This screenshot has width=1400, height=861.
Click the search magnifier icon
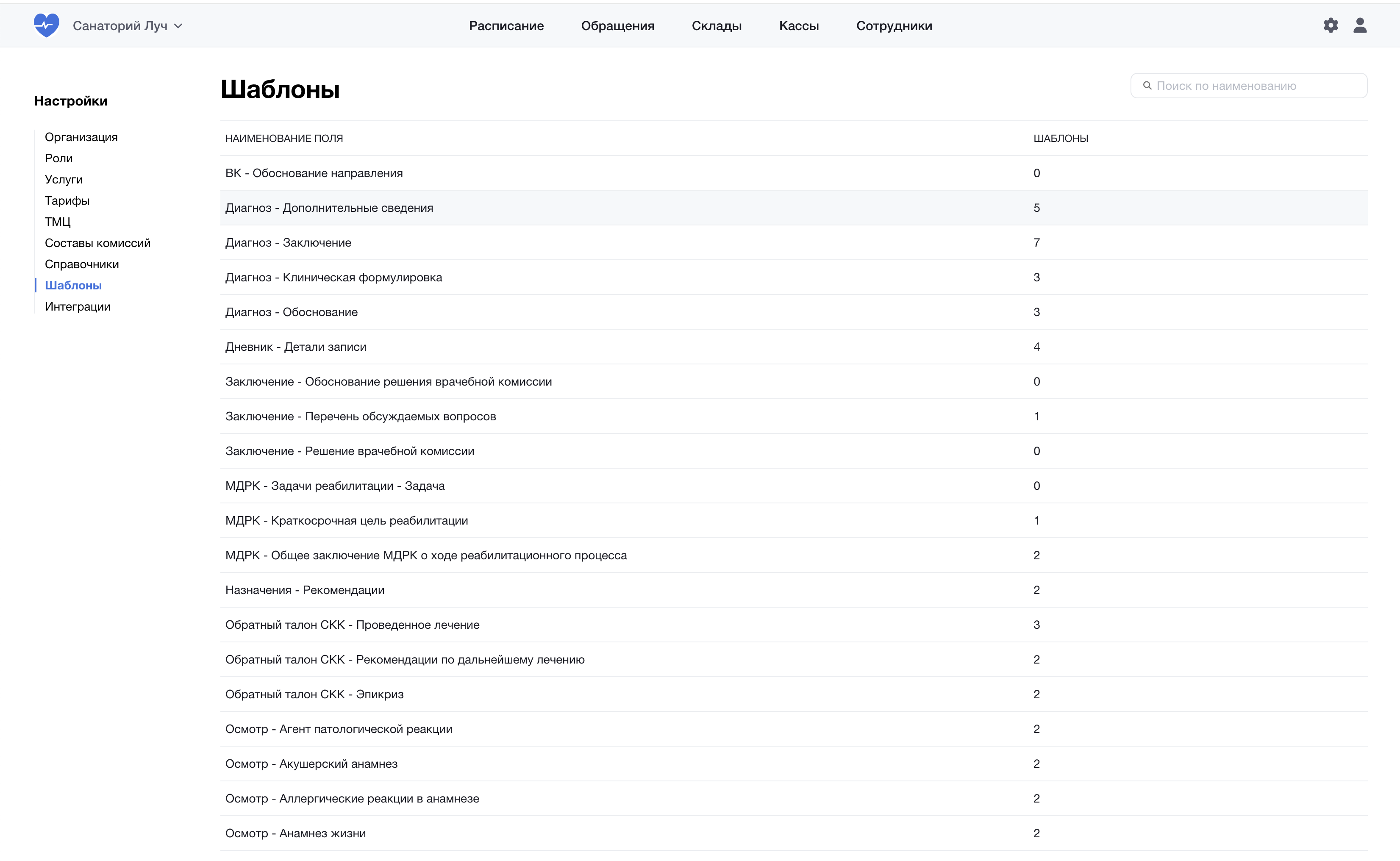[x=1147, y=86]
